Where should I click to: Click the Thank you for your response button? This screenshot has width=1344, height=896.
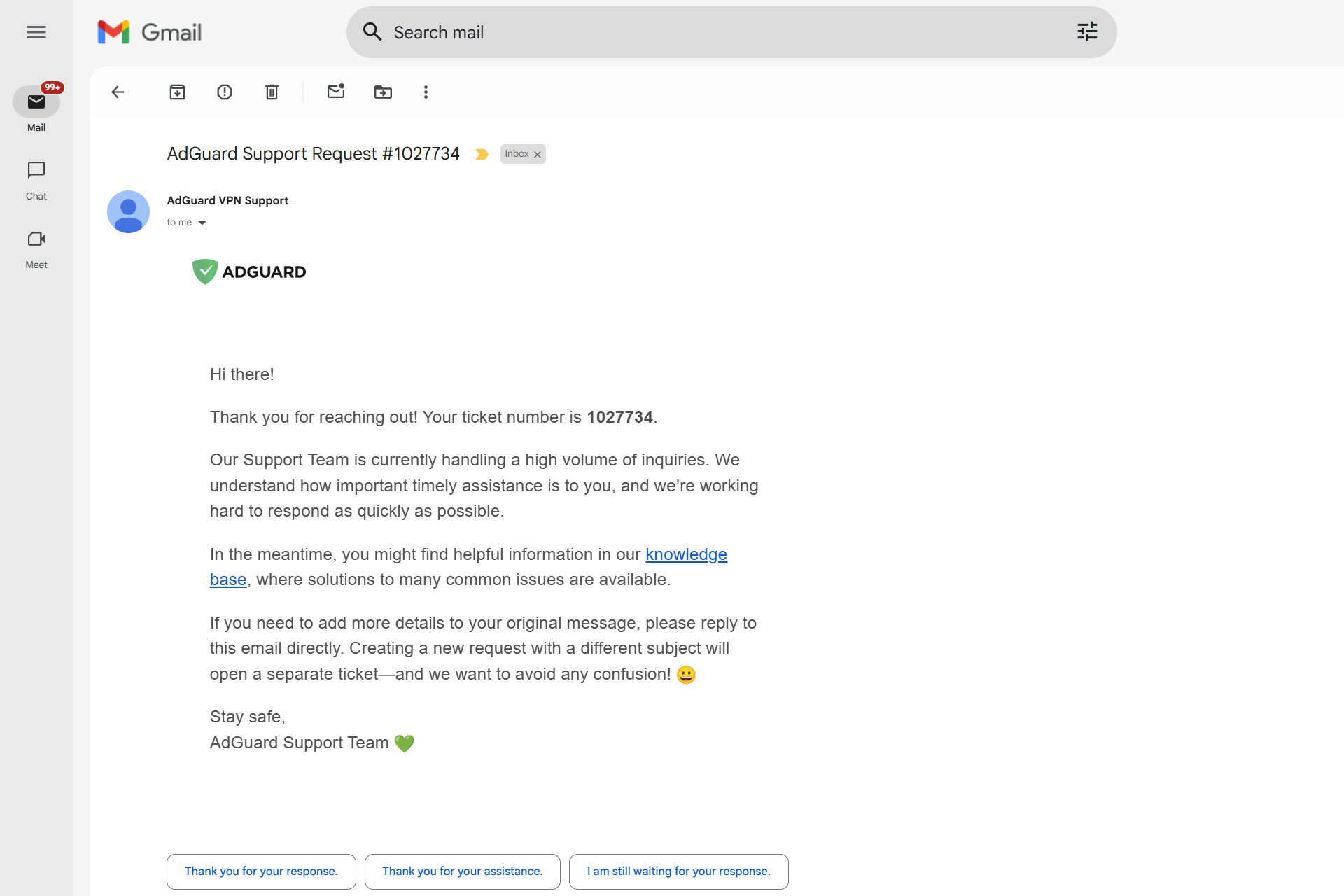(x=261, y=871)
